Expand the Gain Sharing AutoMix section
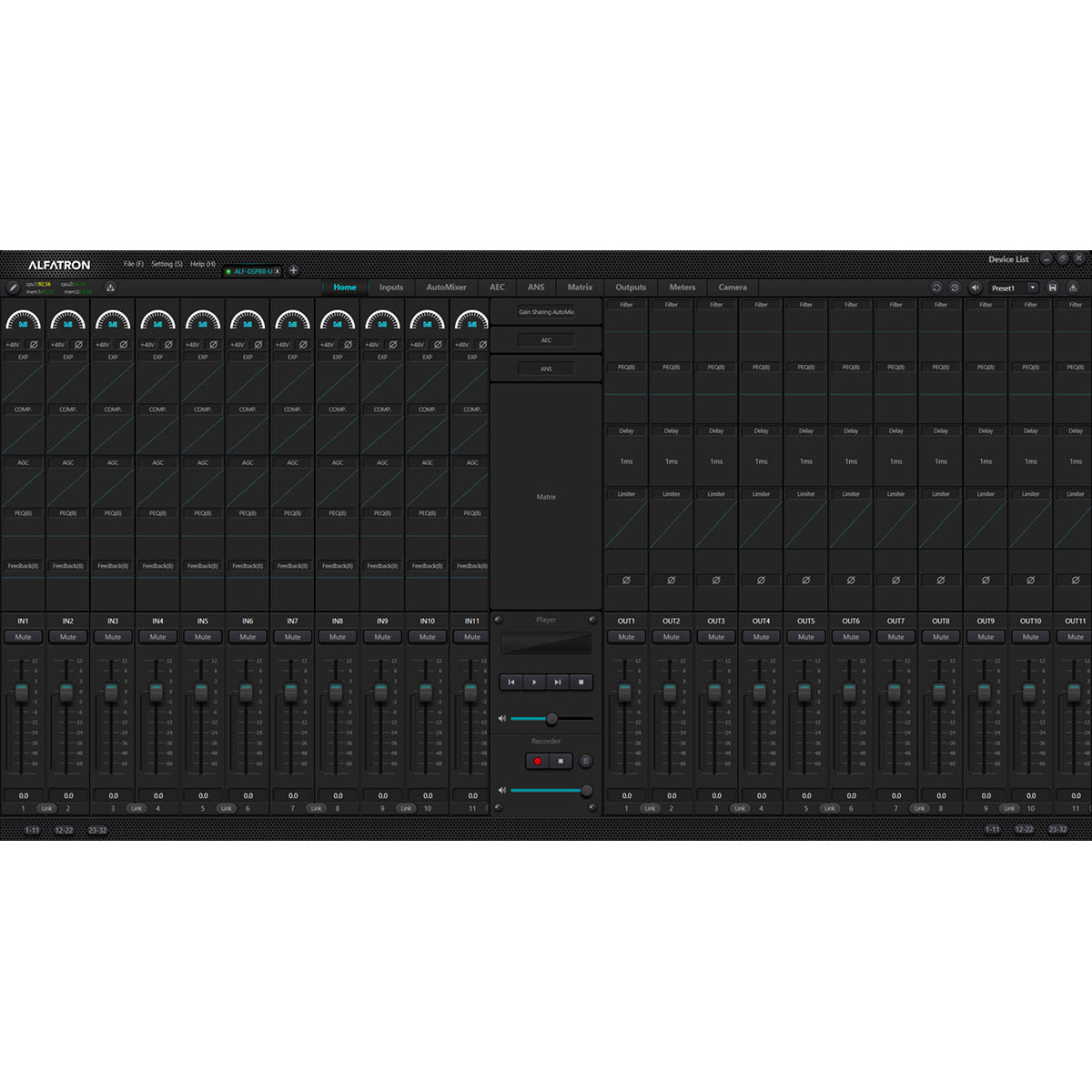This screenshot has width=1092, height=1092. (546, 311)
